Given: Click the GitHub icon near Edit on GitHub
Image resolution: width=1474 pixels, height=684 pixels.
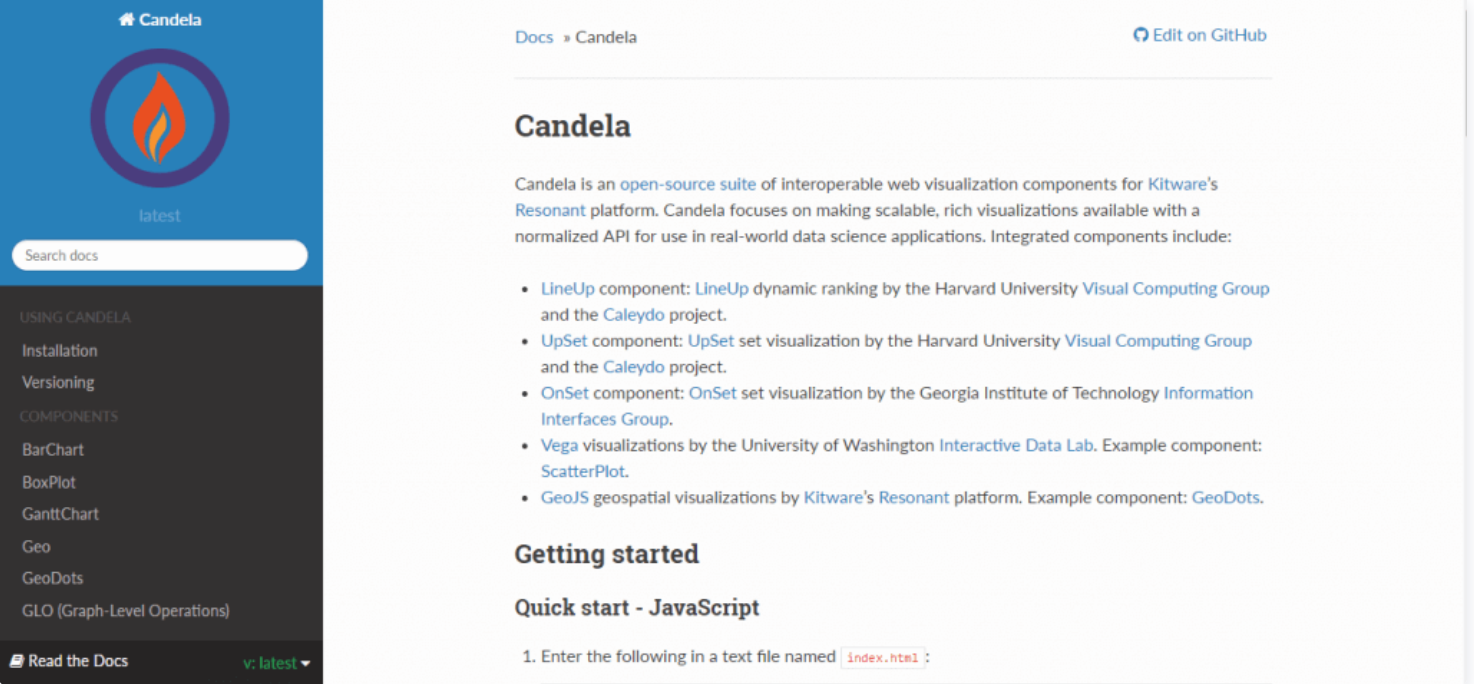Looking at the screenshot, I should (1140, 35).
